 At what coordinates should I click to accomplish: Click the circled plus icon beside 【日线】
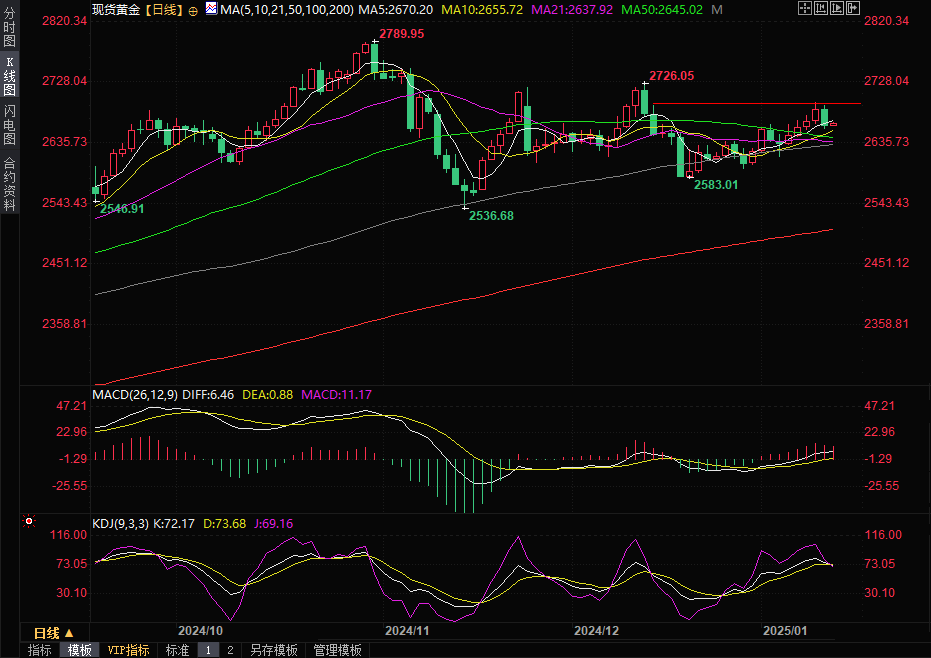(x=193, y=10)
